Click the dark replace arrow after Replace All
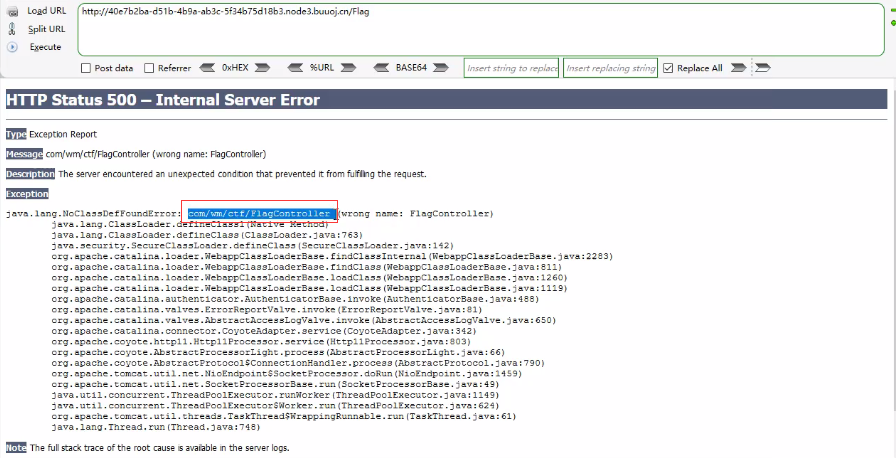This screenshot has height=458, width=896. (738, 68)
